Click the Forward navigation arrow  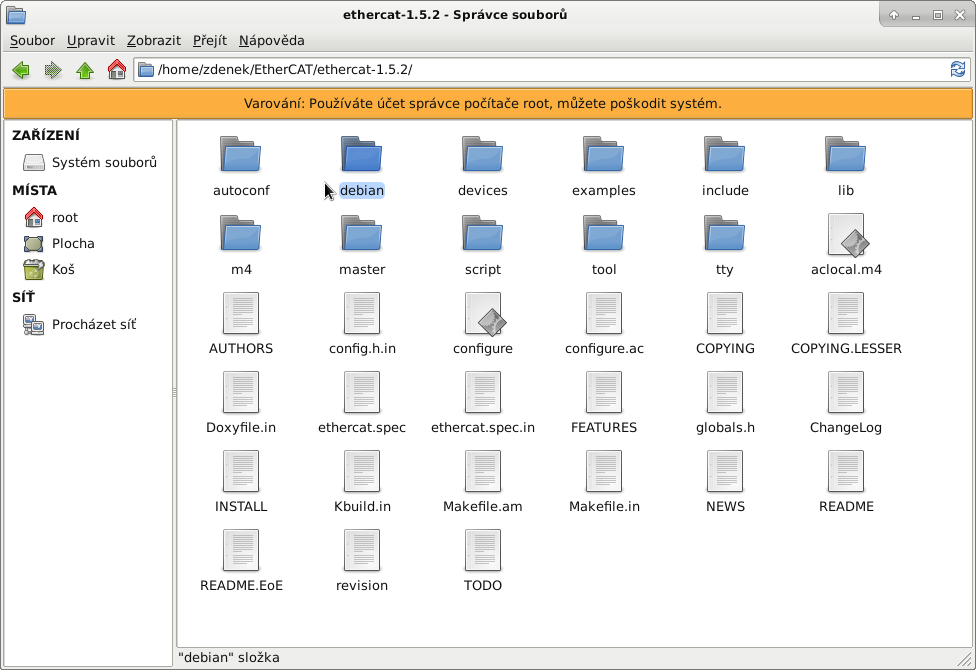pyautogui.click(x=53, y=70)
